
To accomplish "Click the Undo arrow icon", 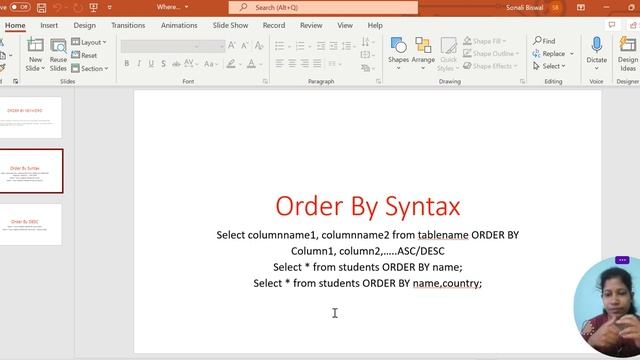I will click(x=57, y=7).
